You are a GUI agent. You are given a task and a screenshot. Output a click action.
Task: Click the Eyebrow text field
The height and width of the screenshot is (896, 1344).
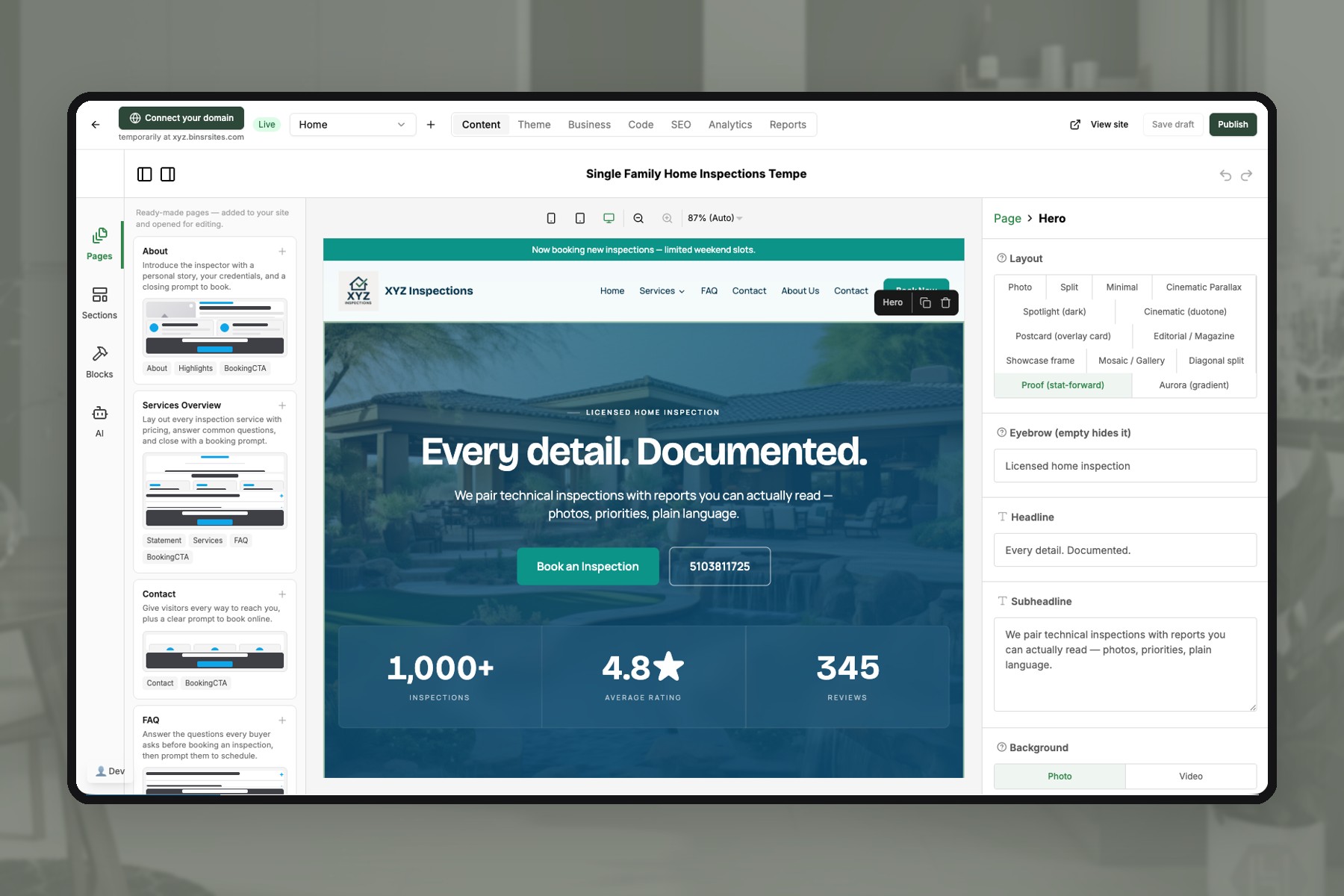[x=1125, y=466]
